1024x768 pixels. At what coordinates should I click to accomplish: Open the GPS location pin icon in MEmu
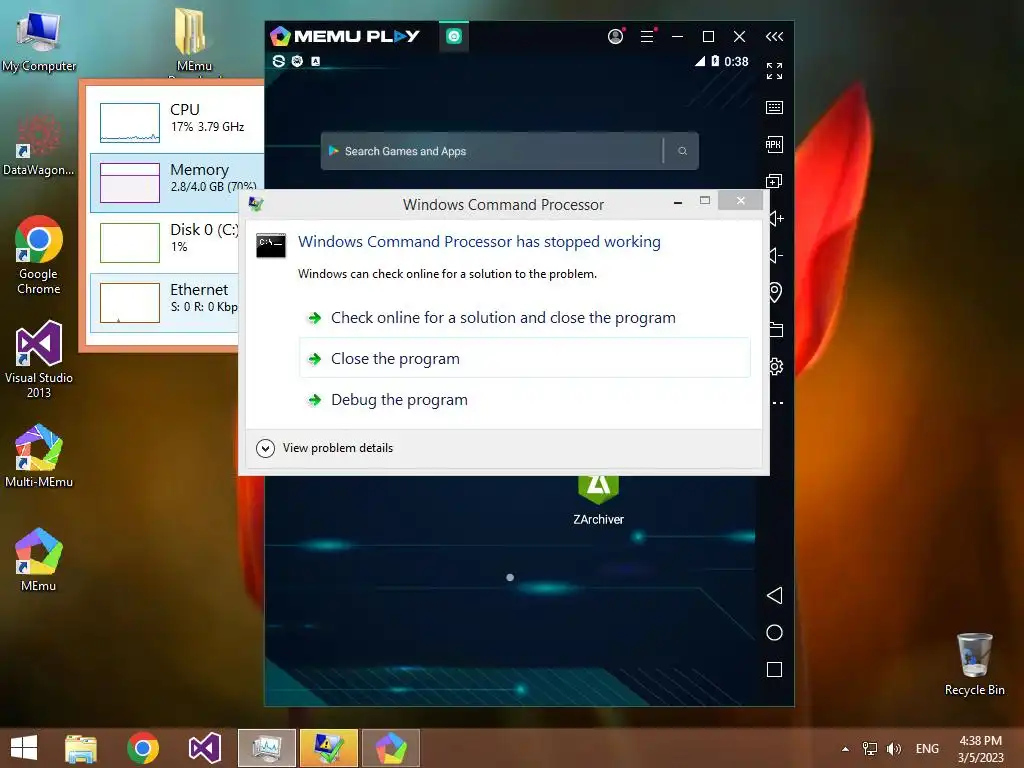[775, 292]
